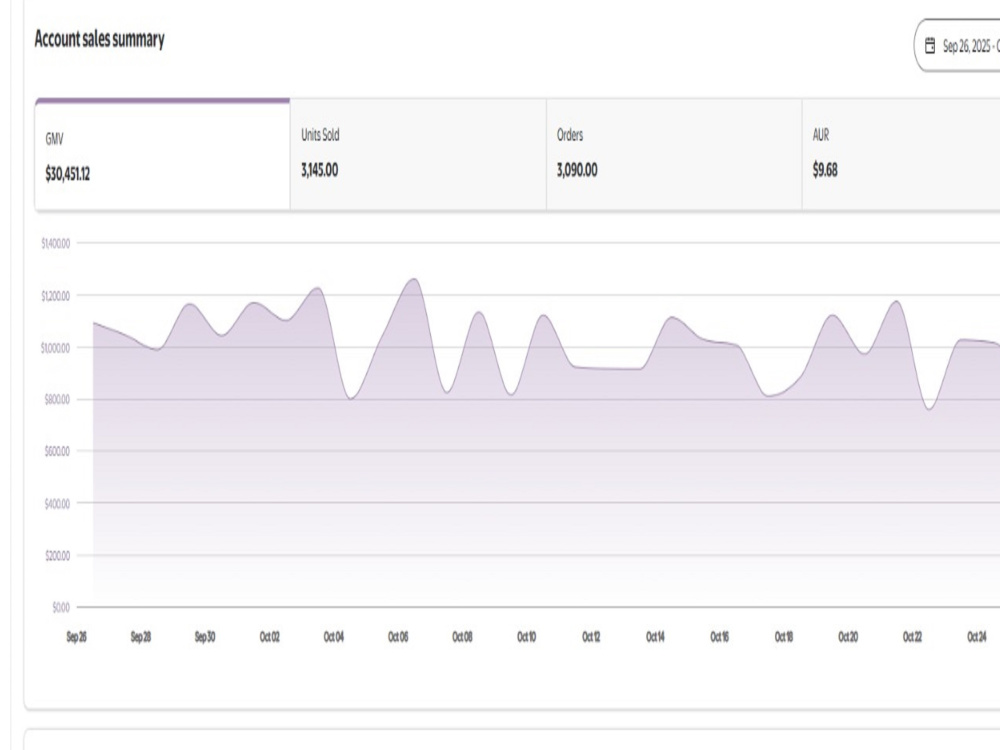
Task: Click the Oct 02 x-axis label
Action: (269, 636)
